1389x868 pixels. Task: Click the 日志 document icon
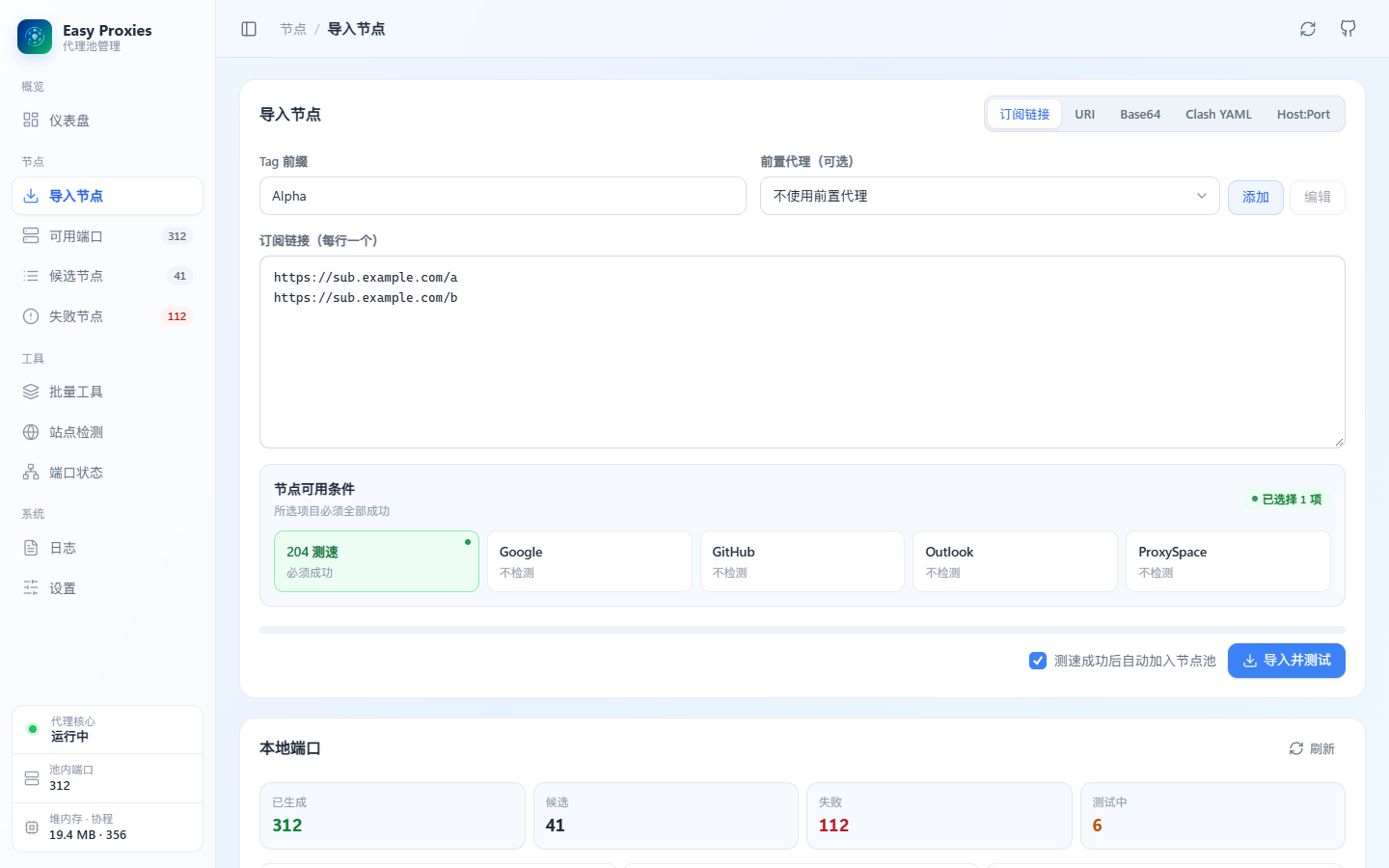pyautogui.click(x=31, y=548)
